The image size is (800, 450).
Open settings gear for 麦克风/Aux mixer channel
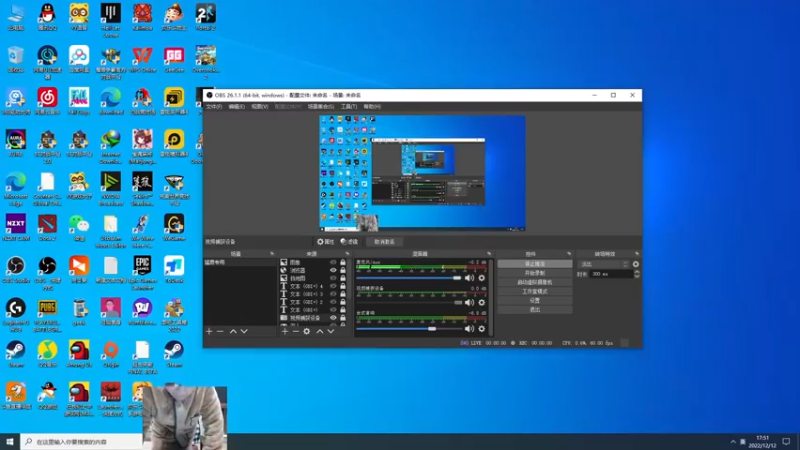point(481,278)
